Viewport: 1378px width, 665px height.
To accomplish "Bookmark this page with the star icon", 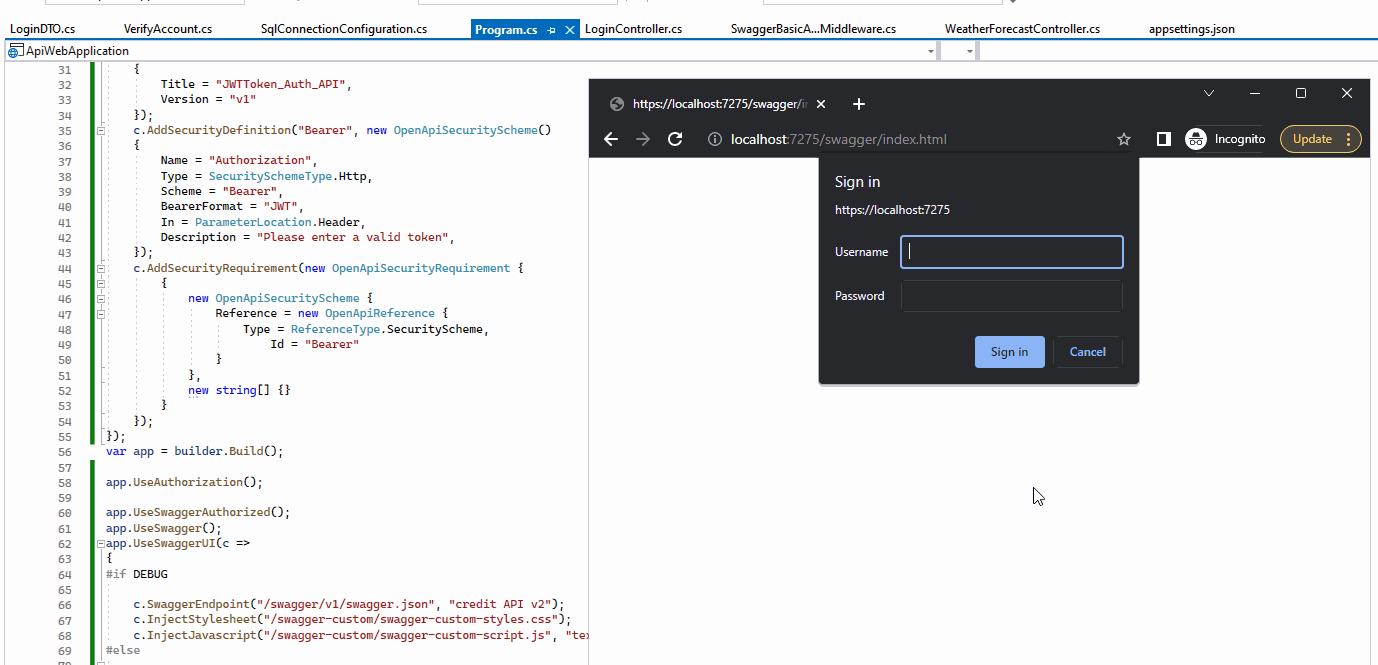I will tap(1123, 139).
